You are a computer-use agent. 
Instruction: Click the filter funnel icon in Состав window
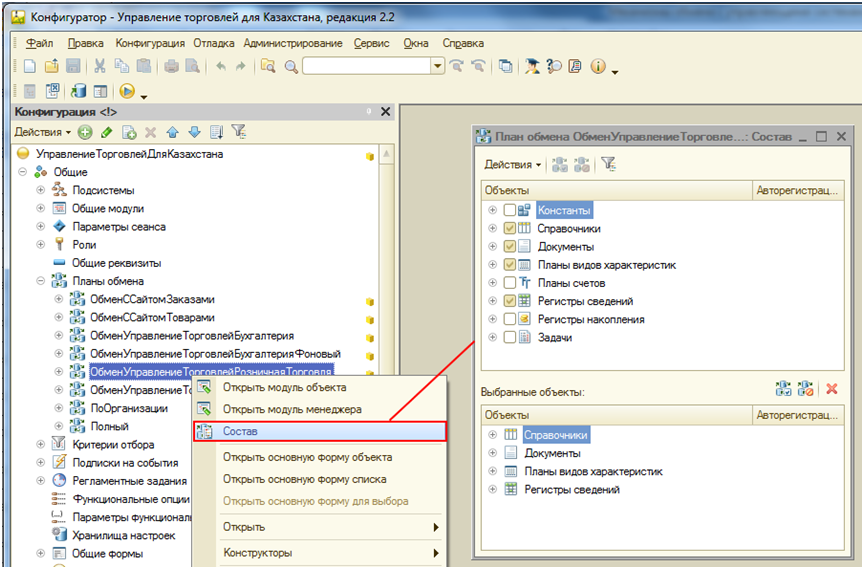point(609,164)
